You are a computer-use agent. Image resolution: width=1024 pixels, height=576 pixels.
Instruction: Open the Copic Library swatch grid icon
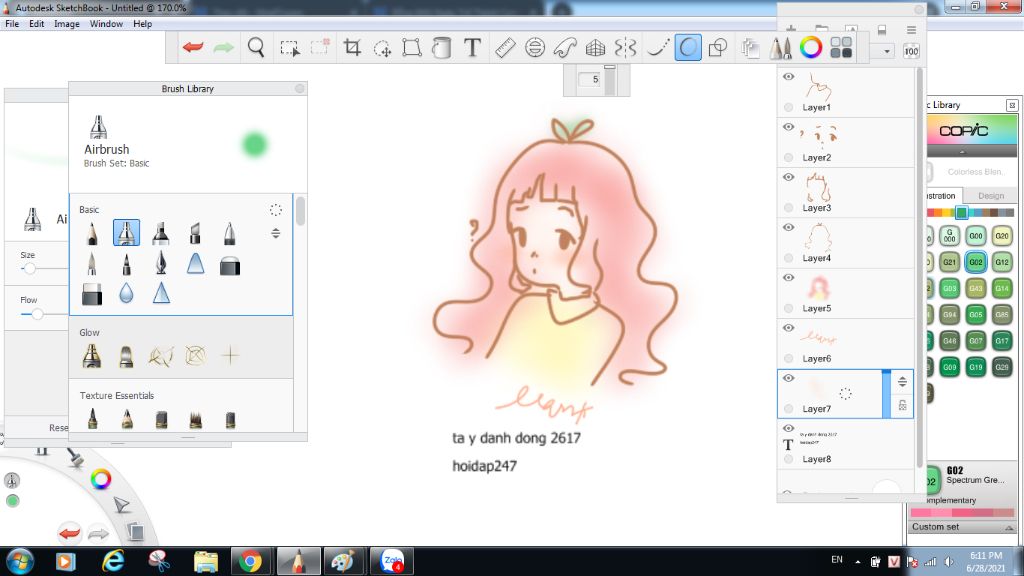coord(841,48)
